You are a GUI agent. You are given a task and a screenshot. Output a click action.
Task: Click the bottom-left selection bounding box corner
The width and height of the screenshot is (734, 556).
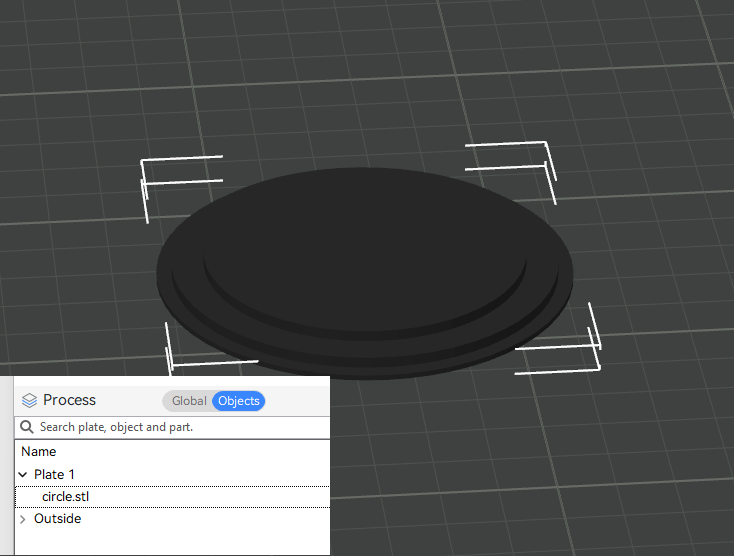click(172, 366)
